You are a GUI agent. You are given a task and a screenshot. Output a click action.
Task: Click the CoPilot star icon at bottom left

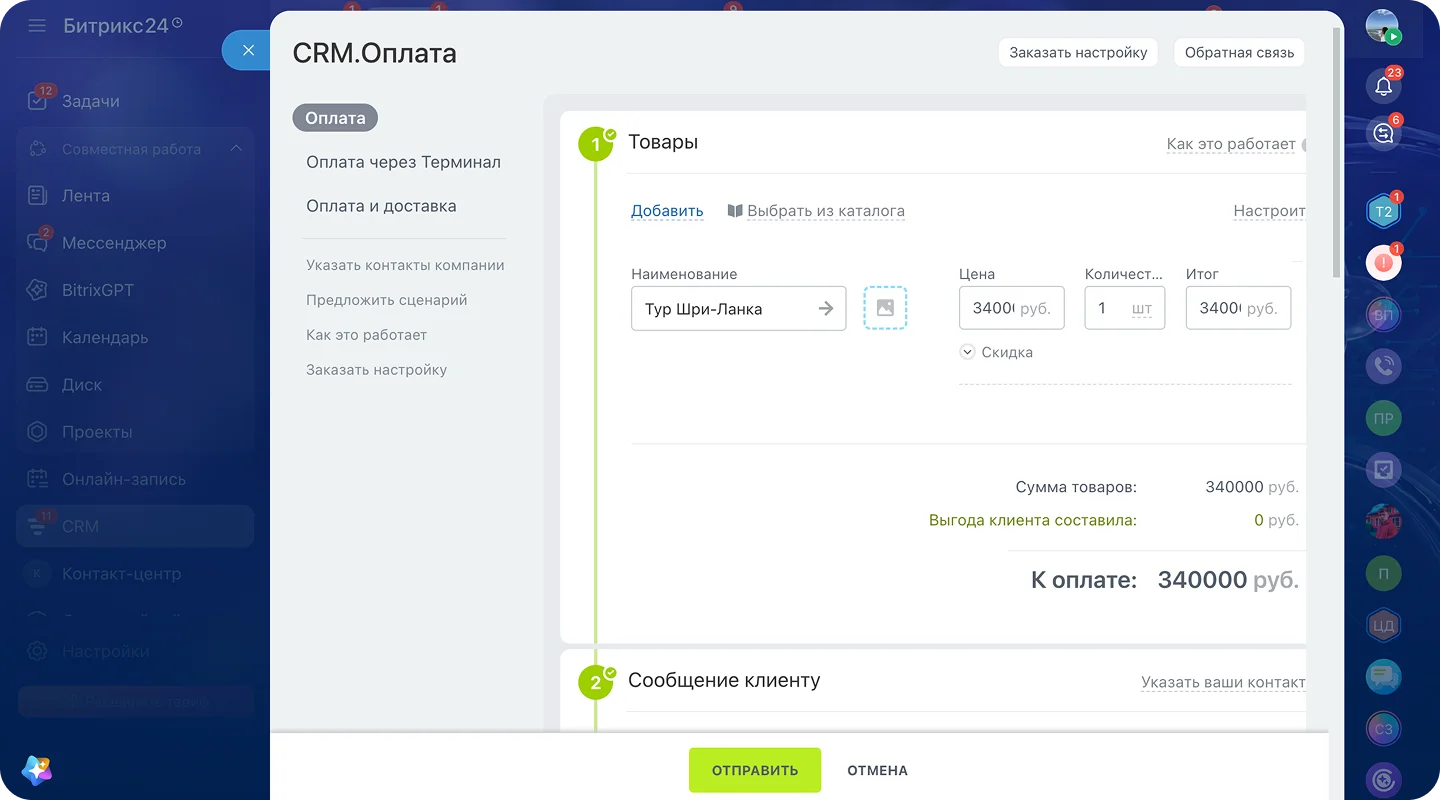tap(37, 769)
